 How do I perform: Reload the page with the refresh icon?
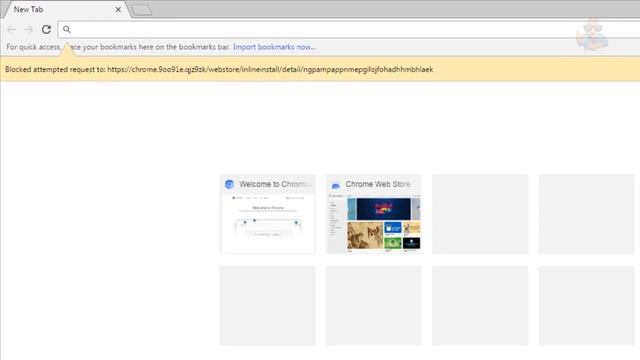(46, 29)
